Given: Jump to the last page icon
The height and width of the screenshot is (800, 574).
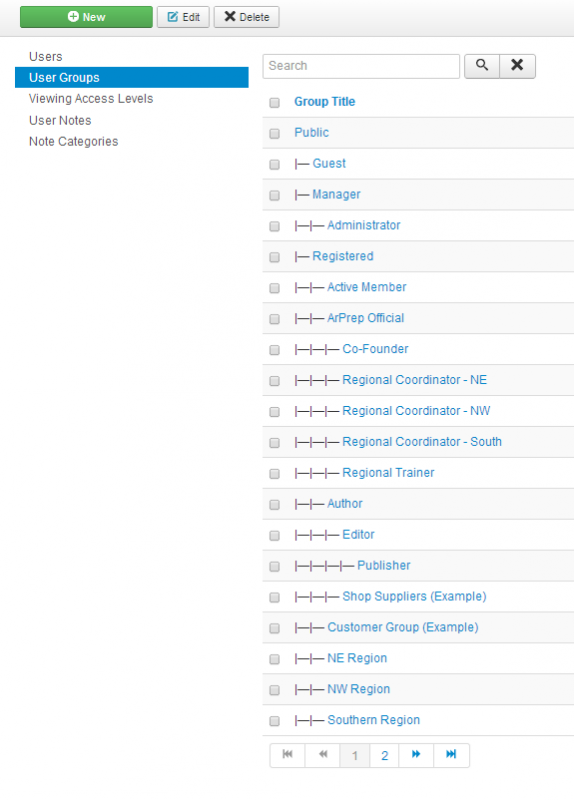Looking at the screenshot, I should pyautogui.click(x=451, y=755).
